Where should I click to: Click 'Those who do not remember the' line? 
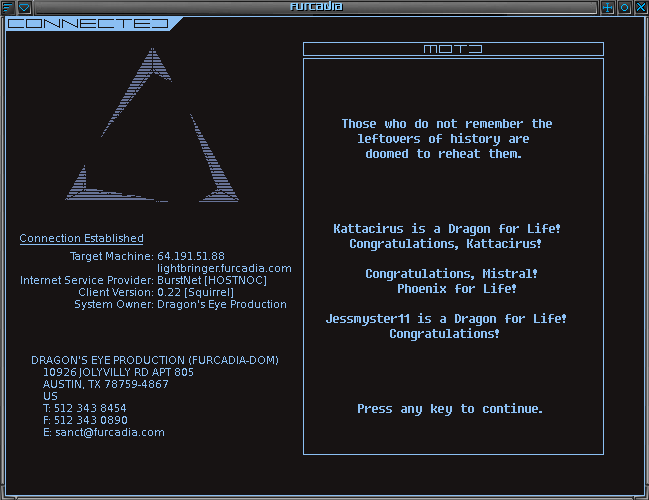pyautogui.click(x=447, y=124)
